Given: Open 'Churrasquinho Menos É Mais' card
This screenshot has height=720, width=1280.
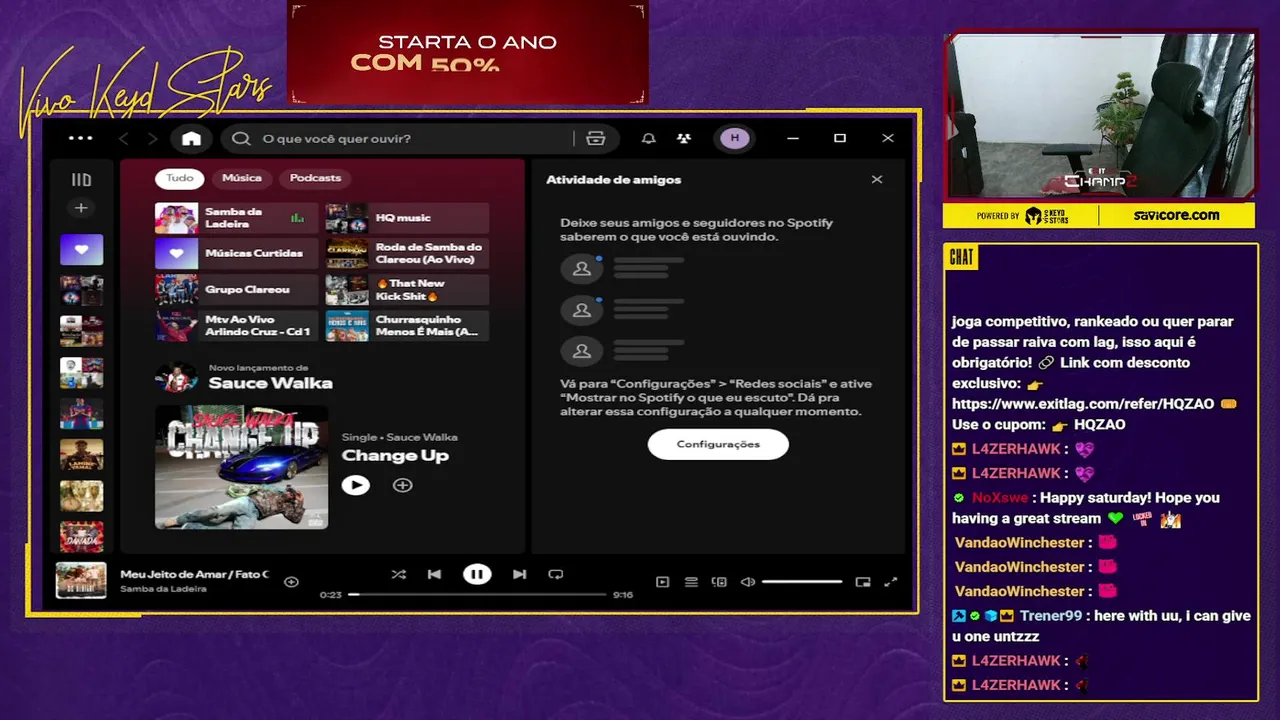Looking at the screenshot, I should coord(407,326).
